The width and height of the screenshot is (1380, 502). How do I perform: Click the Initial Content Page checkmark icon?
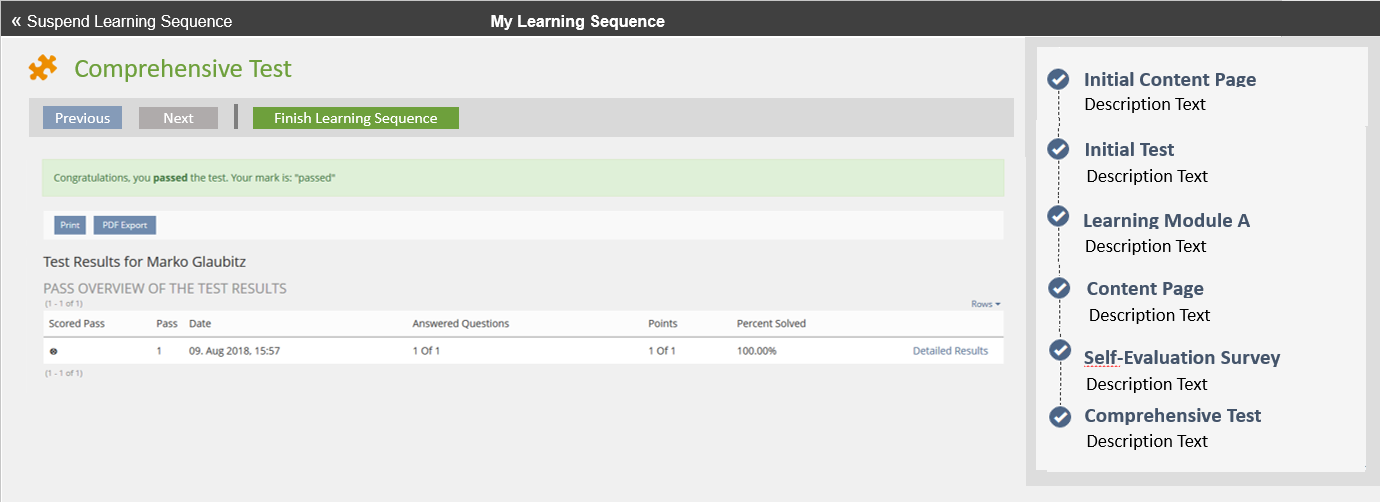[1058, 80]
